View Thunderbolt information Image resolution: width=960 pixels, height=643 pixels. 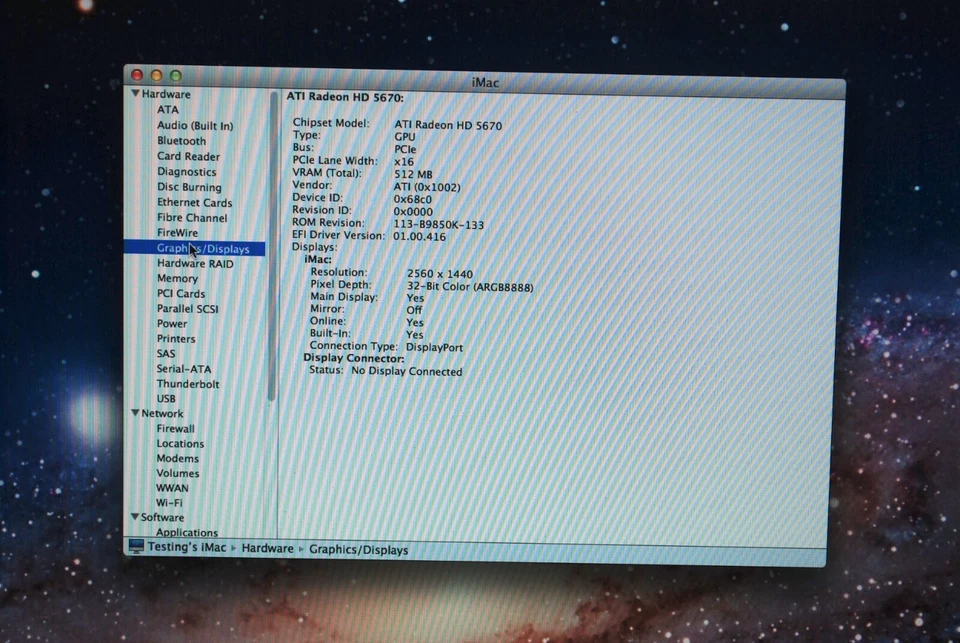pos(188,383)
